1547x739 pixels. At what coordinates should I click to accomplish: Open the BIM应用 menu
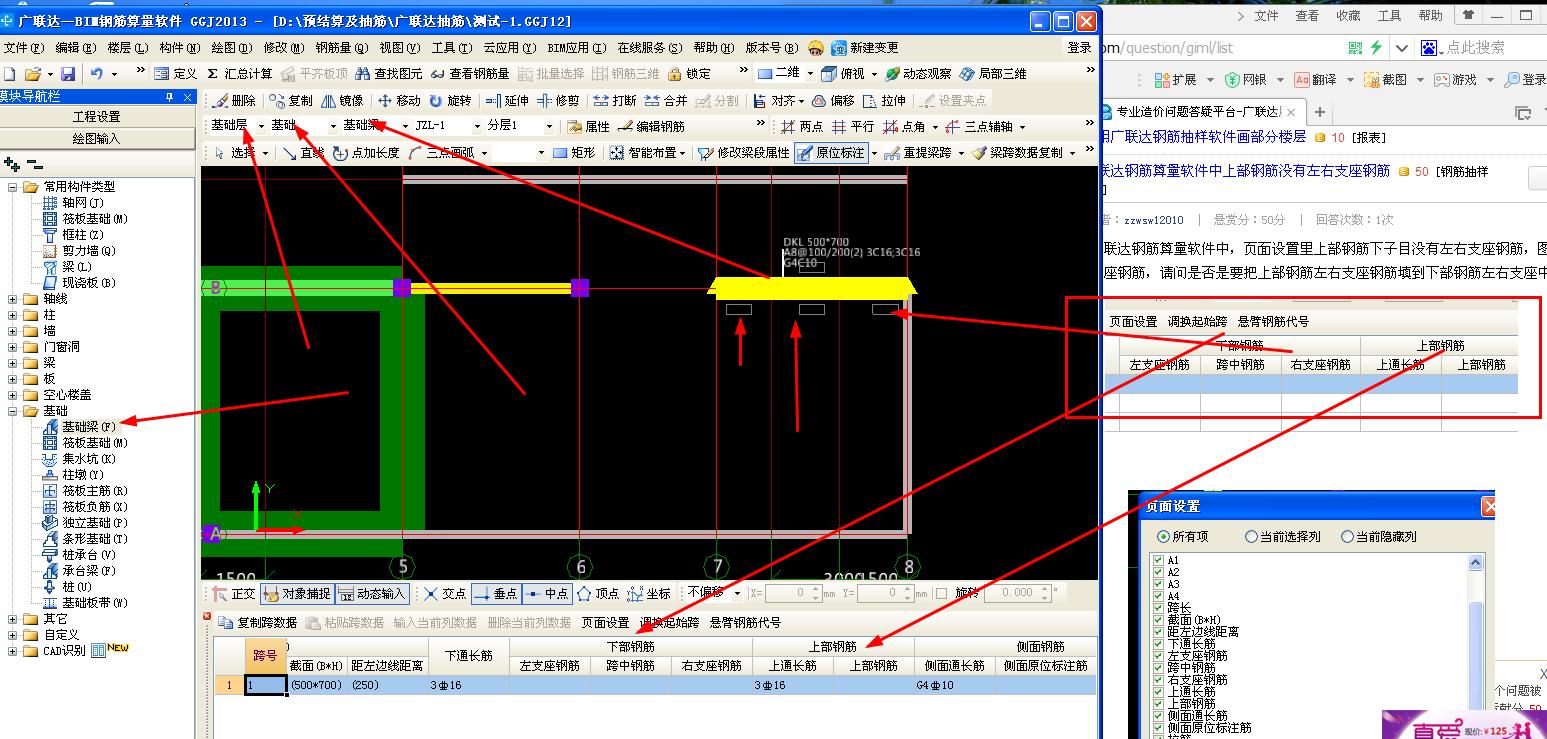point(577,48)
